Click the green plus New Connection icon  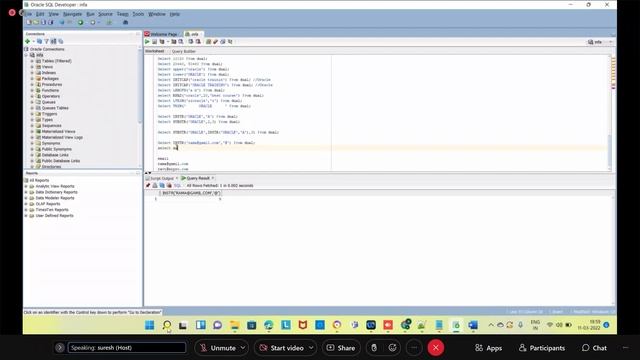pyautogui.click(x=28, y=41)
